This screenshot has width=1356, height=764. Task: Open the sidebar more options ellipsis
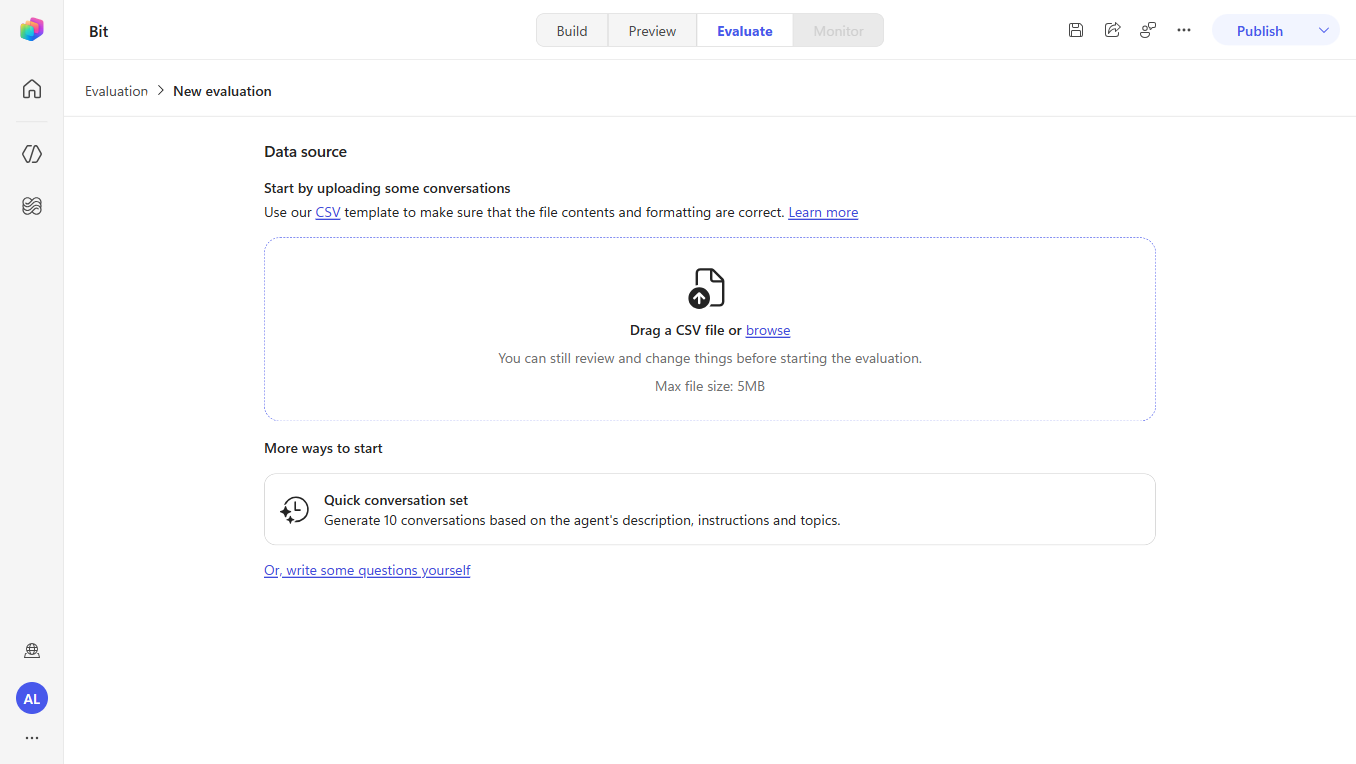pyautogui.click(x=32, y=738)
